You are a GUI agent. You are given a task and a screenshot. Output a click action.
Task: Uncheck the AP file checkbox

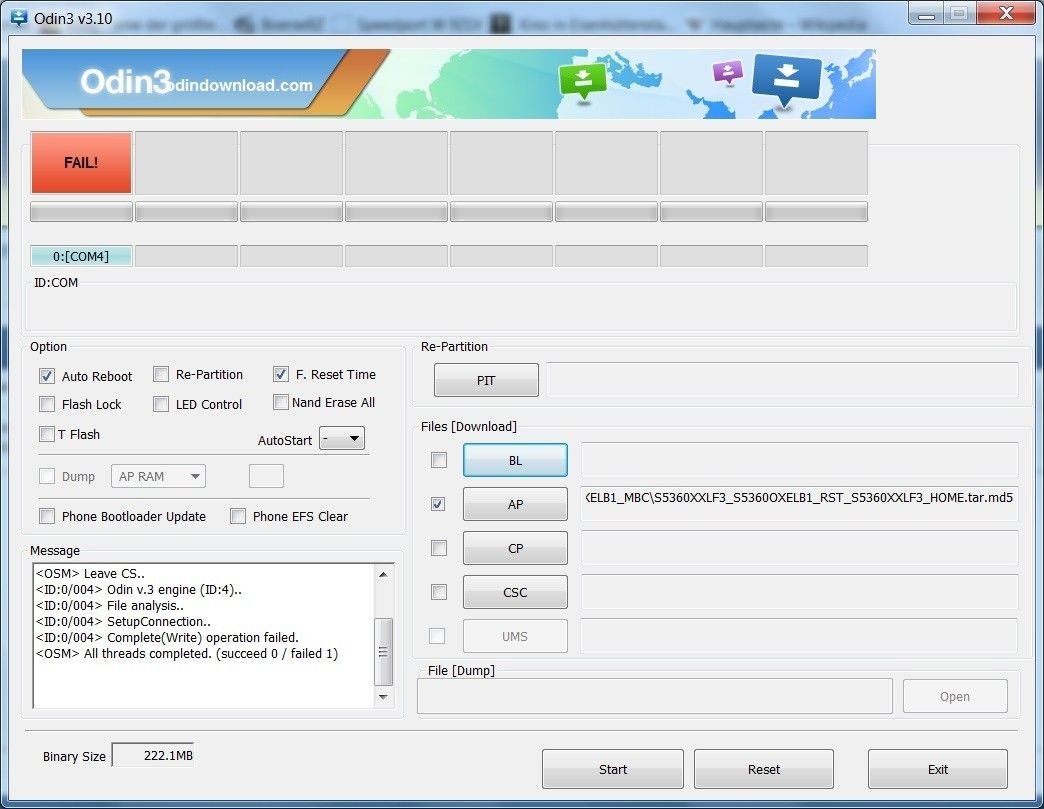click(x=437, y=504)
